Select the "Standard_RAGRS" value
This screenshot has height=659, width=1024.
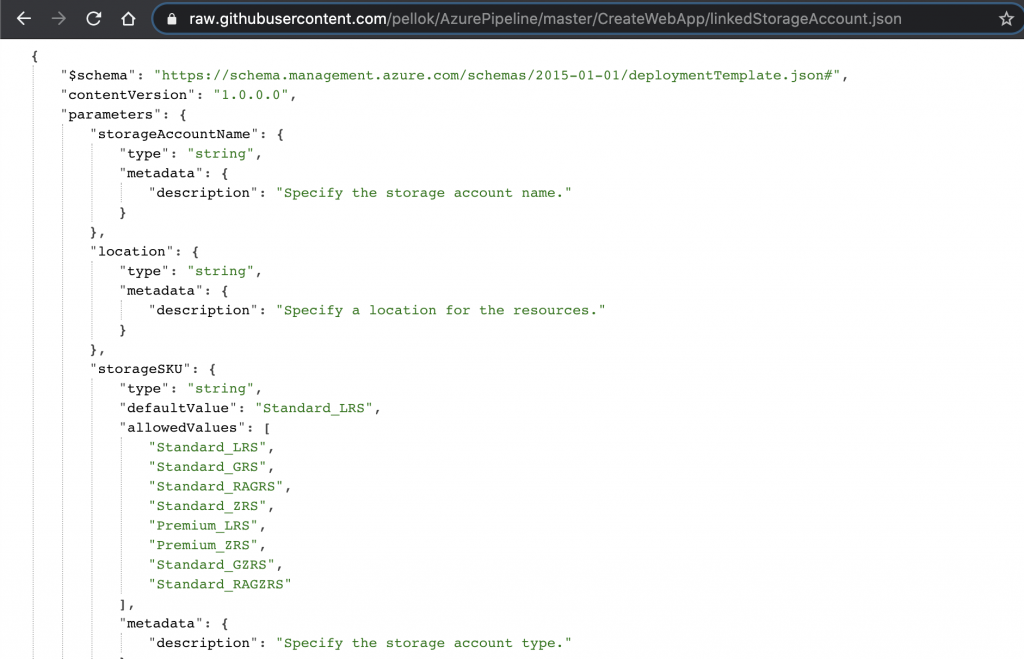pos(216,487)
